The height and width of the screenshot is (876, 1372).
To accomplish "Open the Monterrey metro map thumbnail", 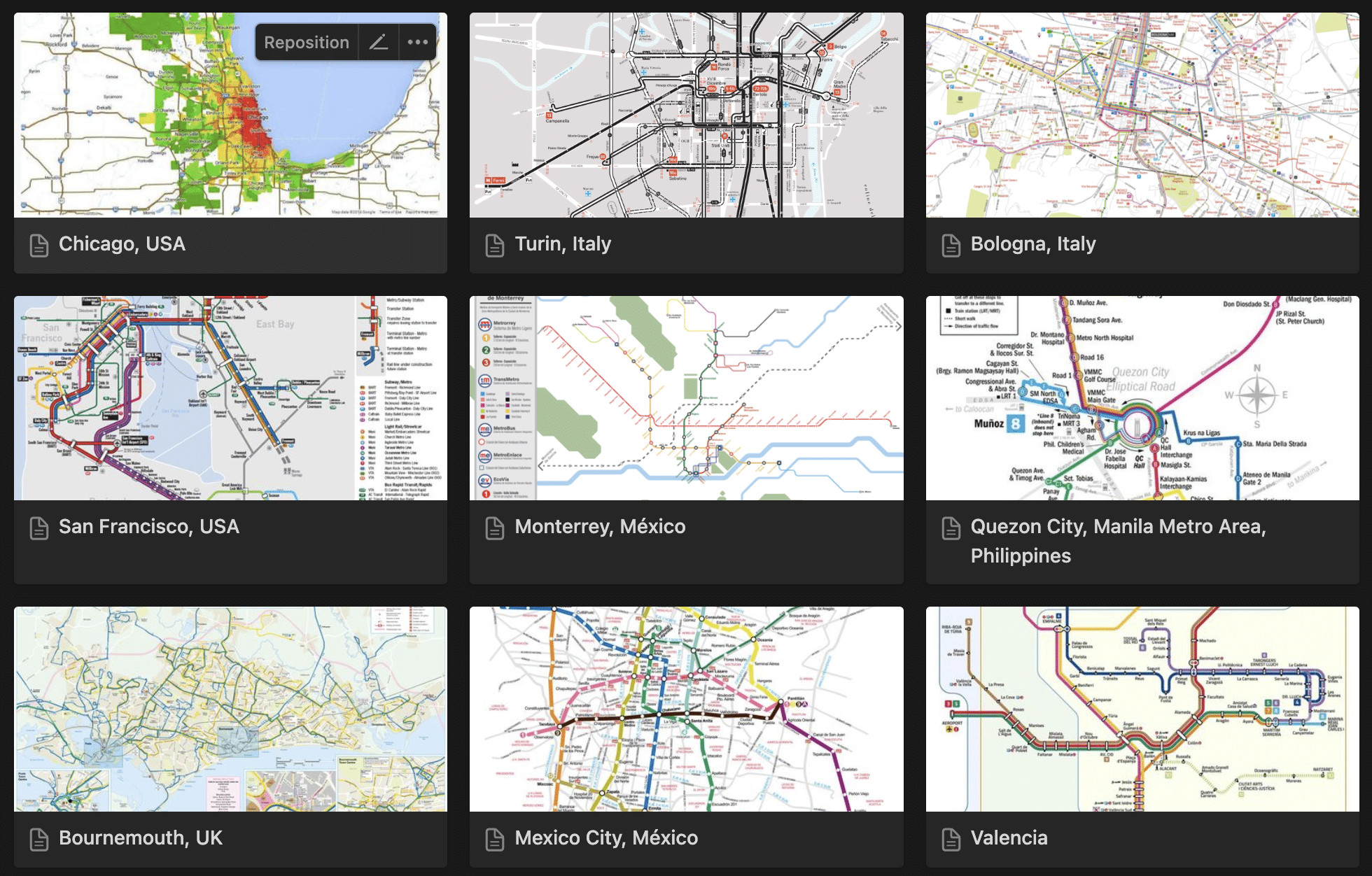I will coord(686,397).
